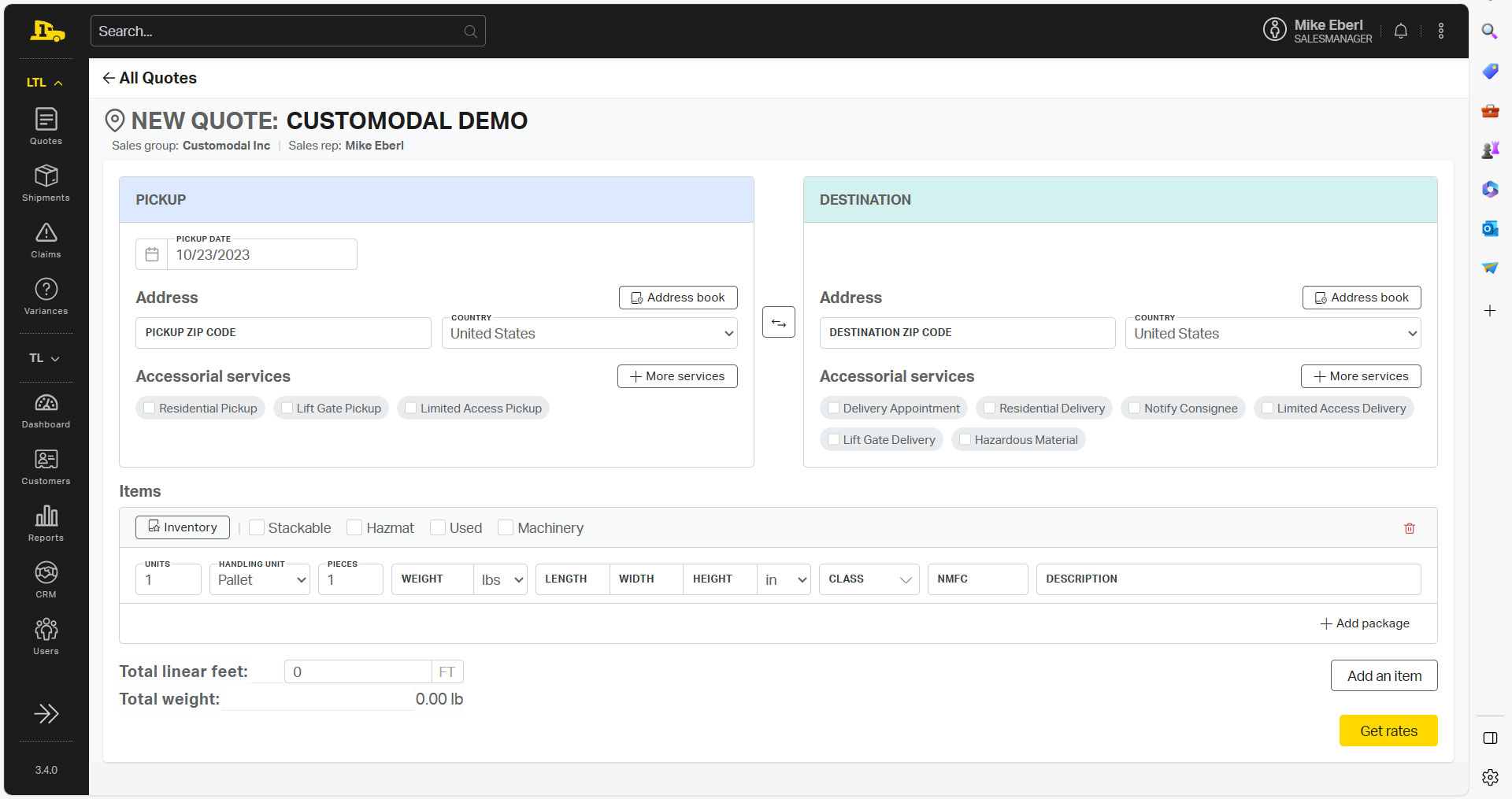Open shopping tag icon in browser sidebar
This screenshot has height=799, width=1512.
[x=1489, y=71]
